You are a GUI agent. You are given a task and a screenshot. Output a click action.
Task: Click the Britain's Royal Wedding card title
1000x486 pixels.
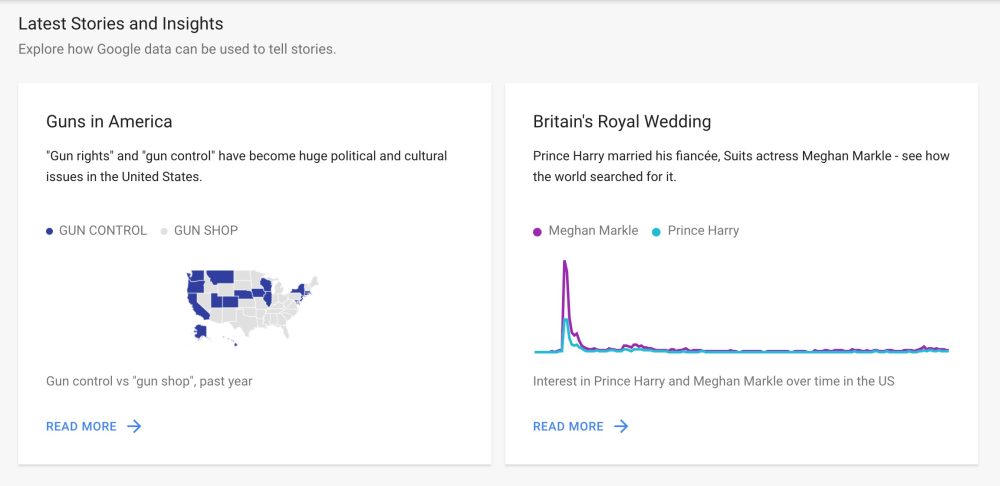[622, 122]
